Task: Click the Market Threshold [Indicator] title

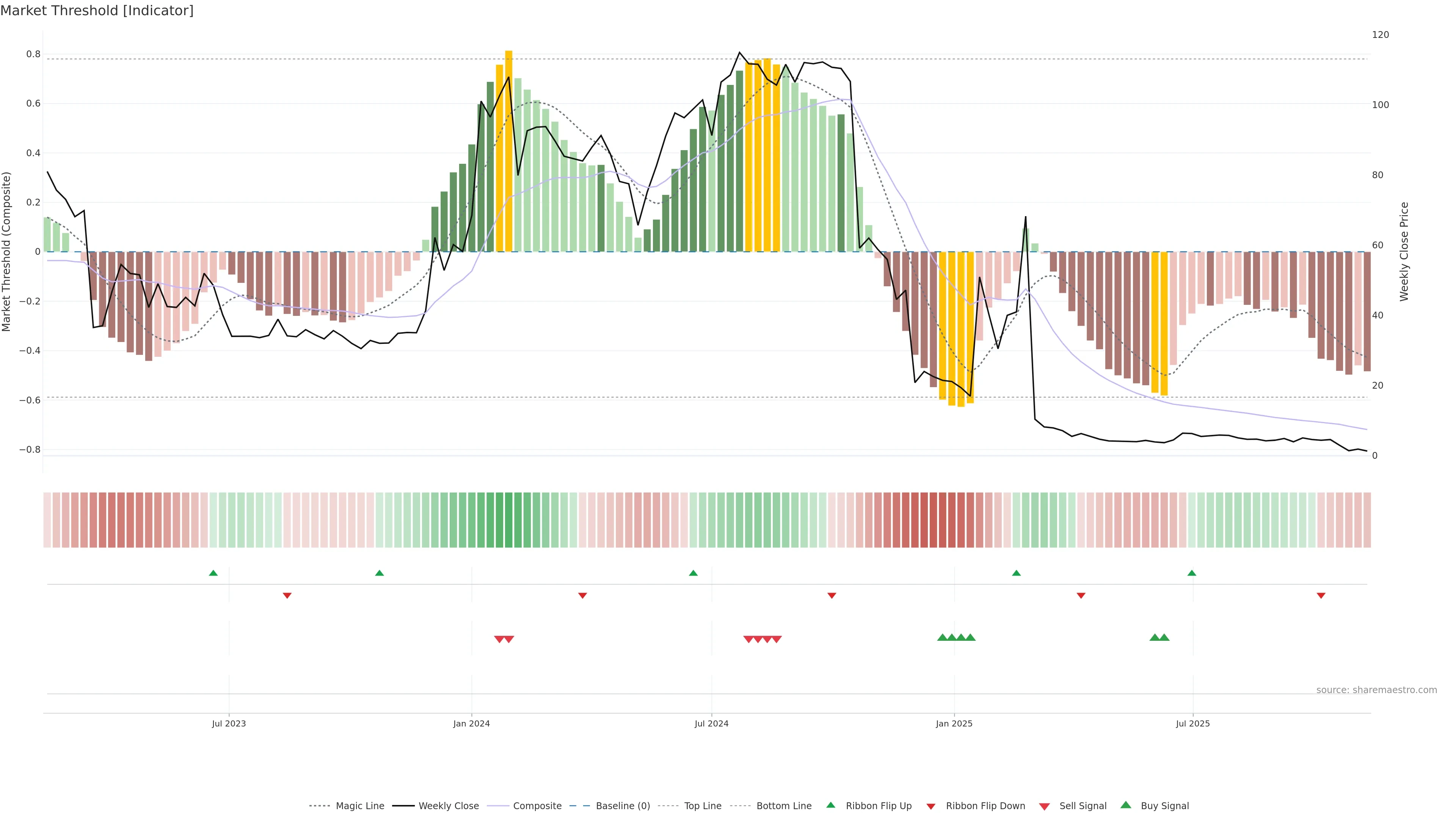Action: click(x=97, y=11)
